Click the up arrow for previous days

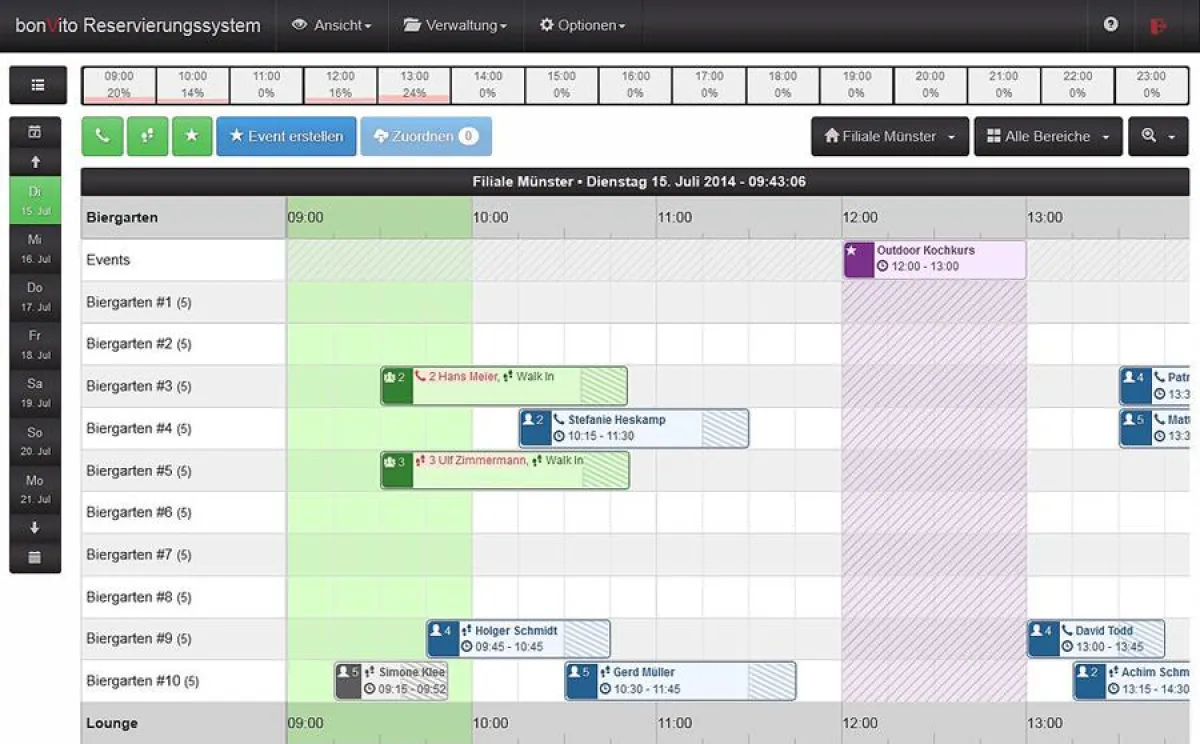35,160
